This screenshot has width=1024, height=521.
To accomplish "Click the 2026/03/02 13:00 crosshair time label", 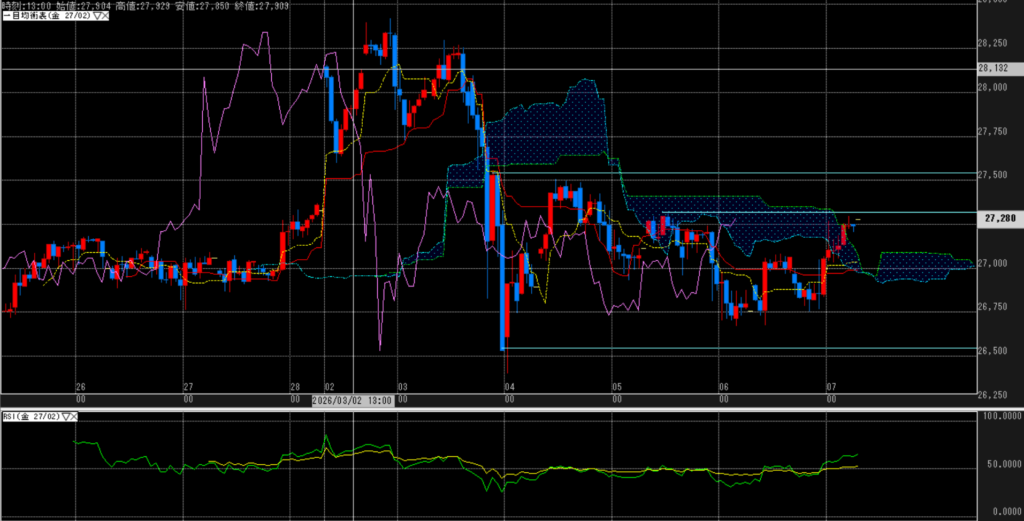I will pyautogui.click(x=353, y=400).
